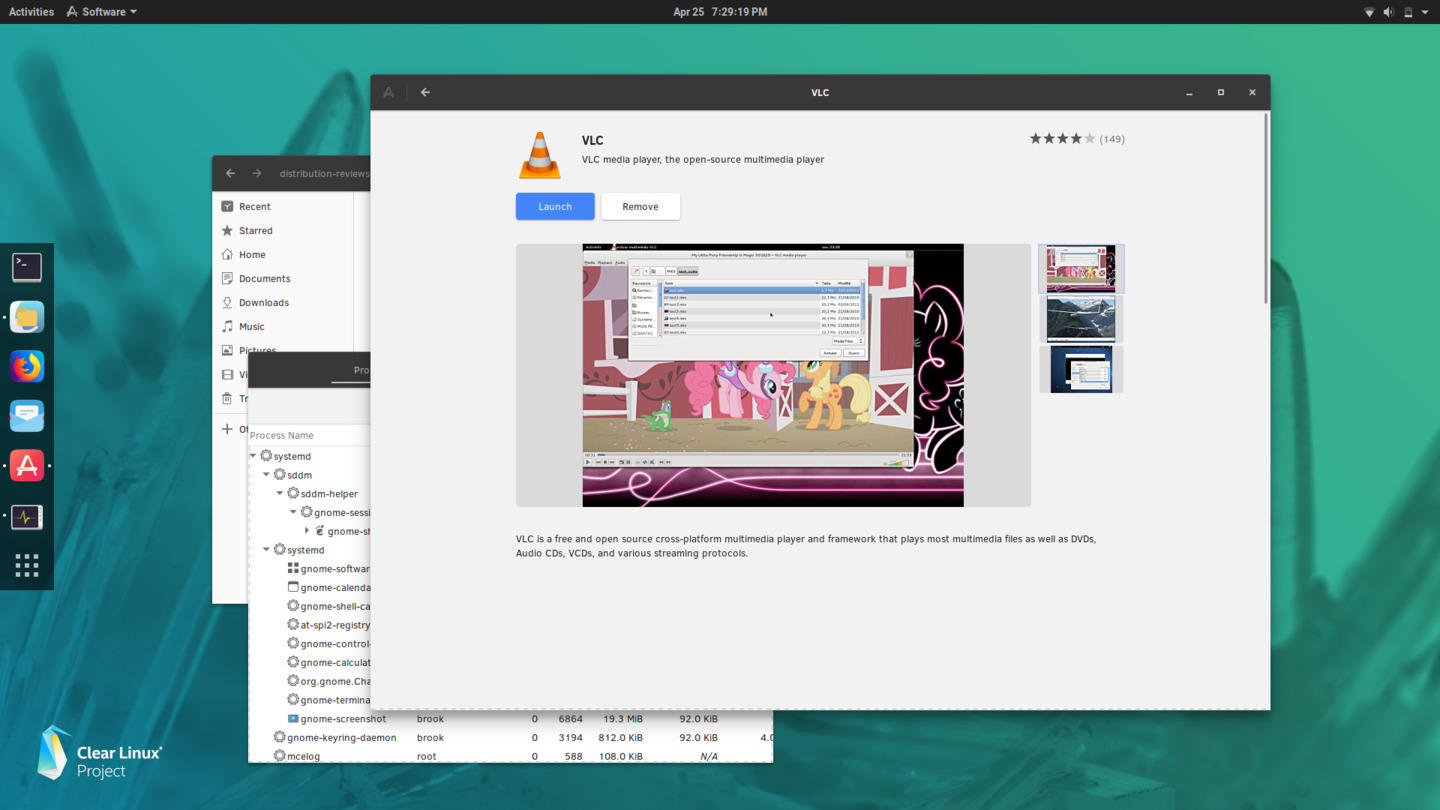This screenshot has height=810, width=1440.
Task: Click the VLC star rating reviews
Action: coord(1077,139)
